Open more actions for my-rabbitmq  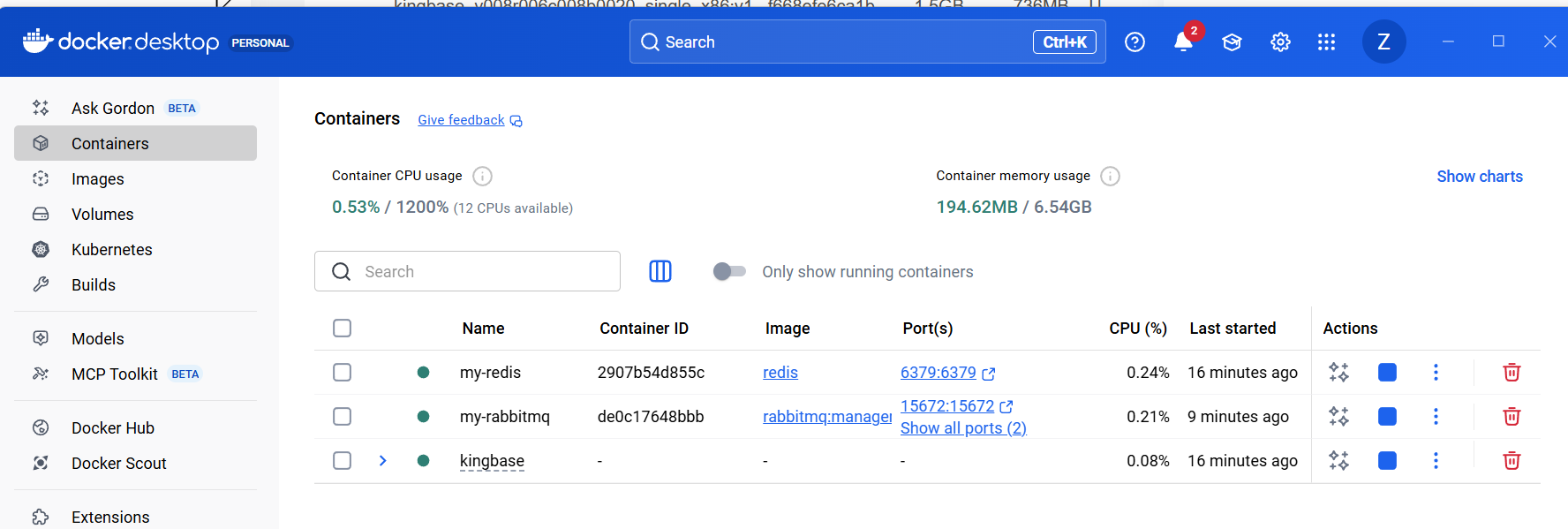(1436, 416)
